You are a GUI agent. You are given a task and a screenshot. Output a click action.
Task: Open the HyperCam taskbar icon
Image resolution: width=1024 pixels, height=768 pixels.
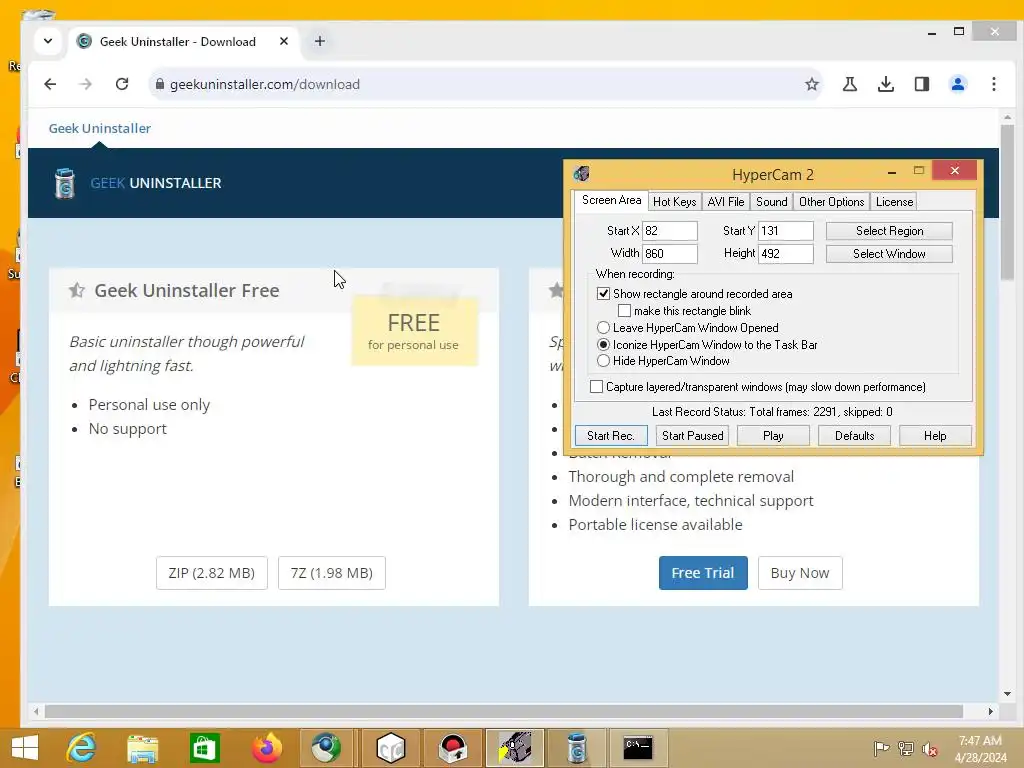coord(515,748)
